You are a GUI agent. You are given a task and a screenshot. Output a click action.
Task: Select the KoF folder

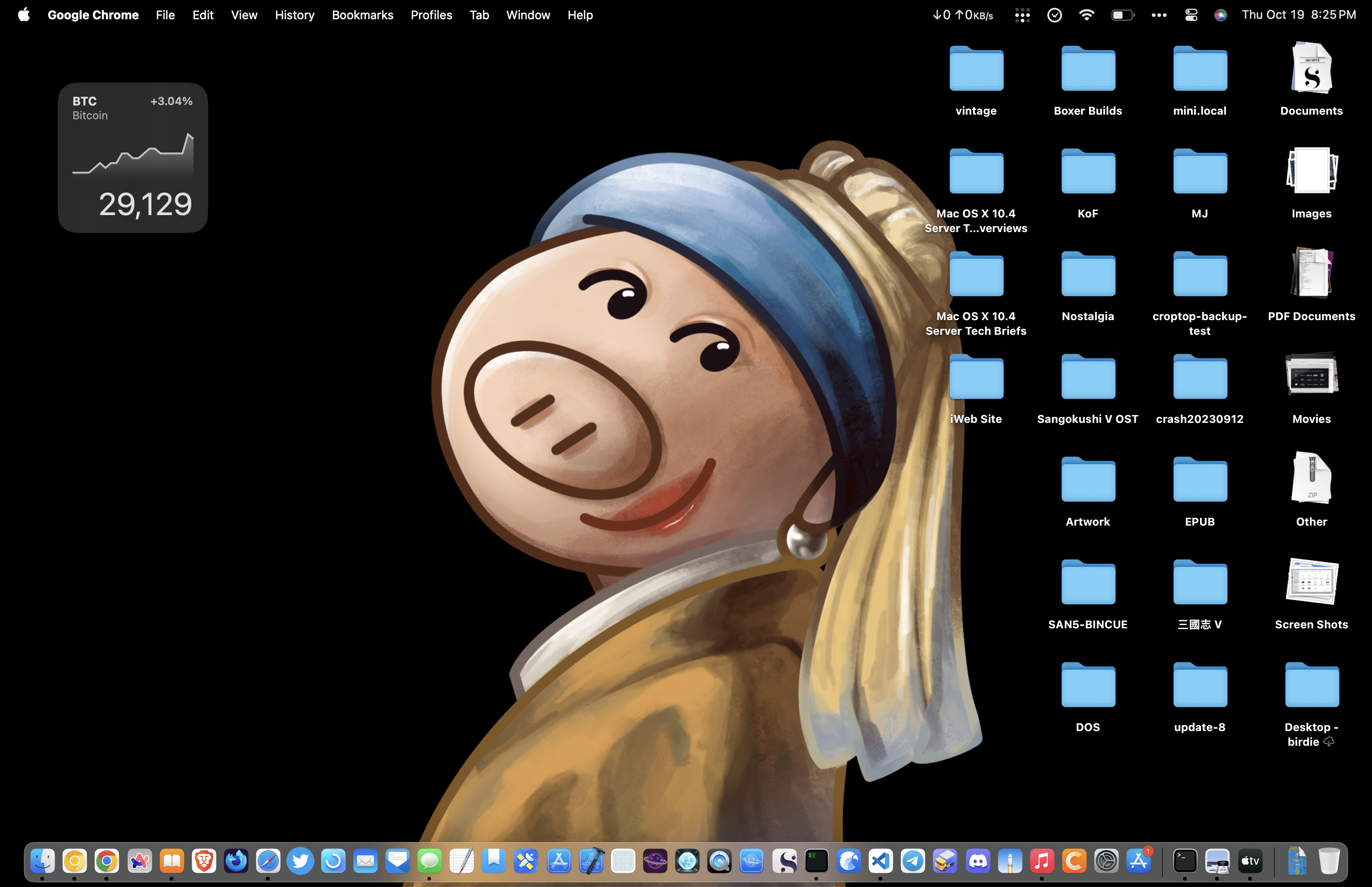point(1088,171)
